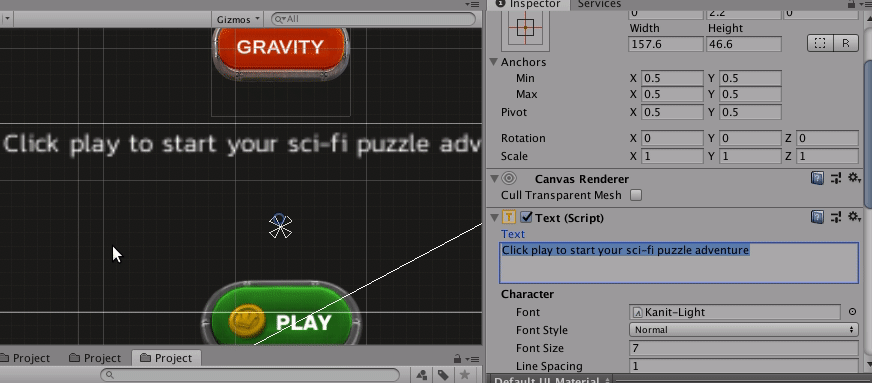The height and width of the screenshot is (383, 872).
Task: Click the gold coin on PLAY button
Action: point(246,321)
